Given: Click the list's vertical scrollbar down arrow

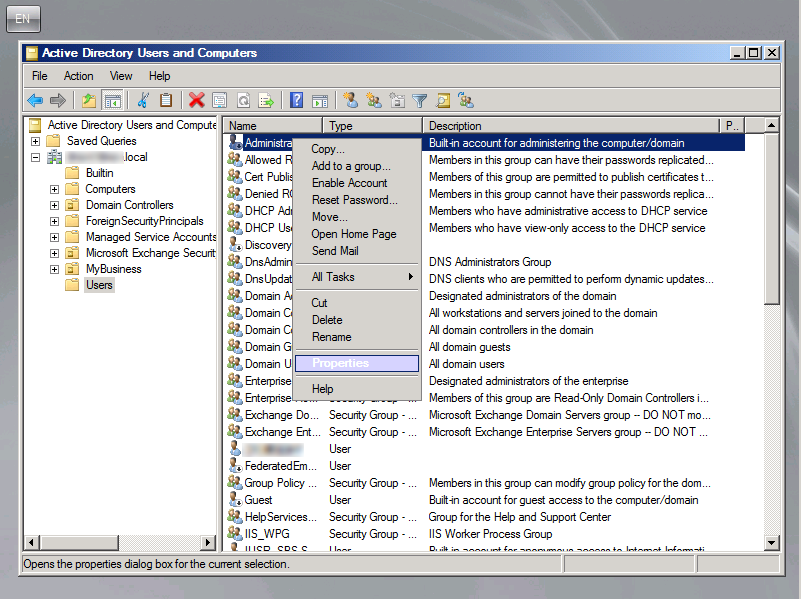Looking at the screenshot, I should 771,543.
